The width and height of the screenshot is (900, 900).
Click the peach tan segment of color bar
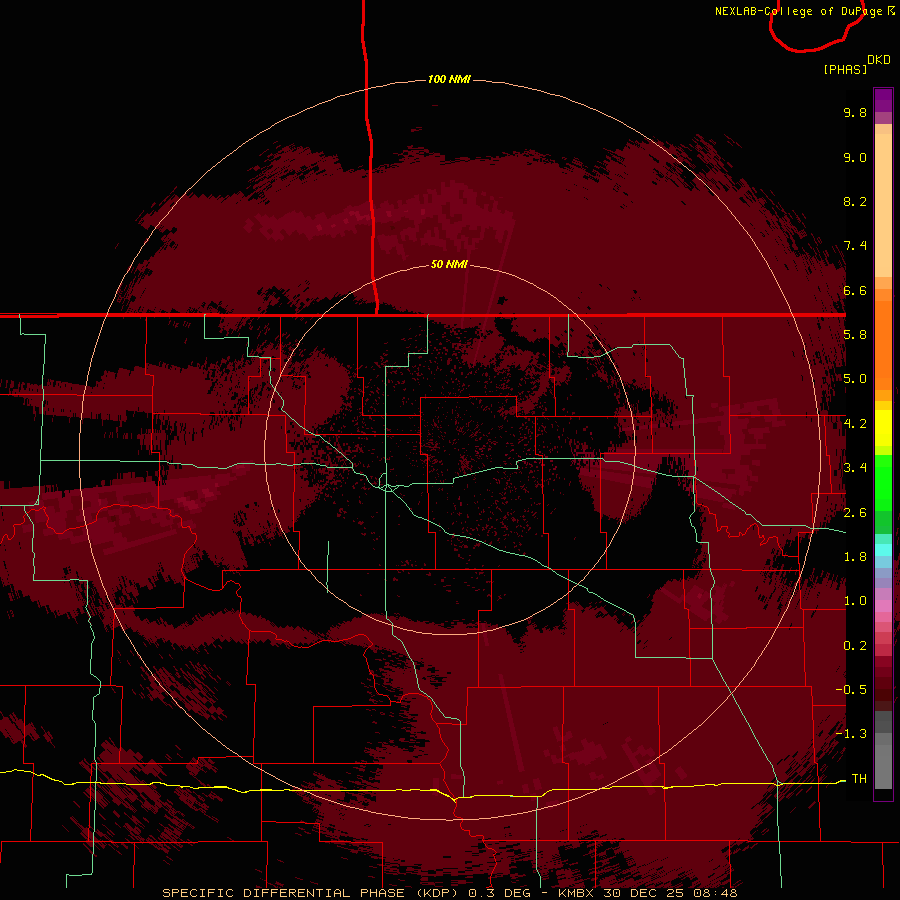pyautogui.click(x=883, y=205)
